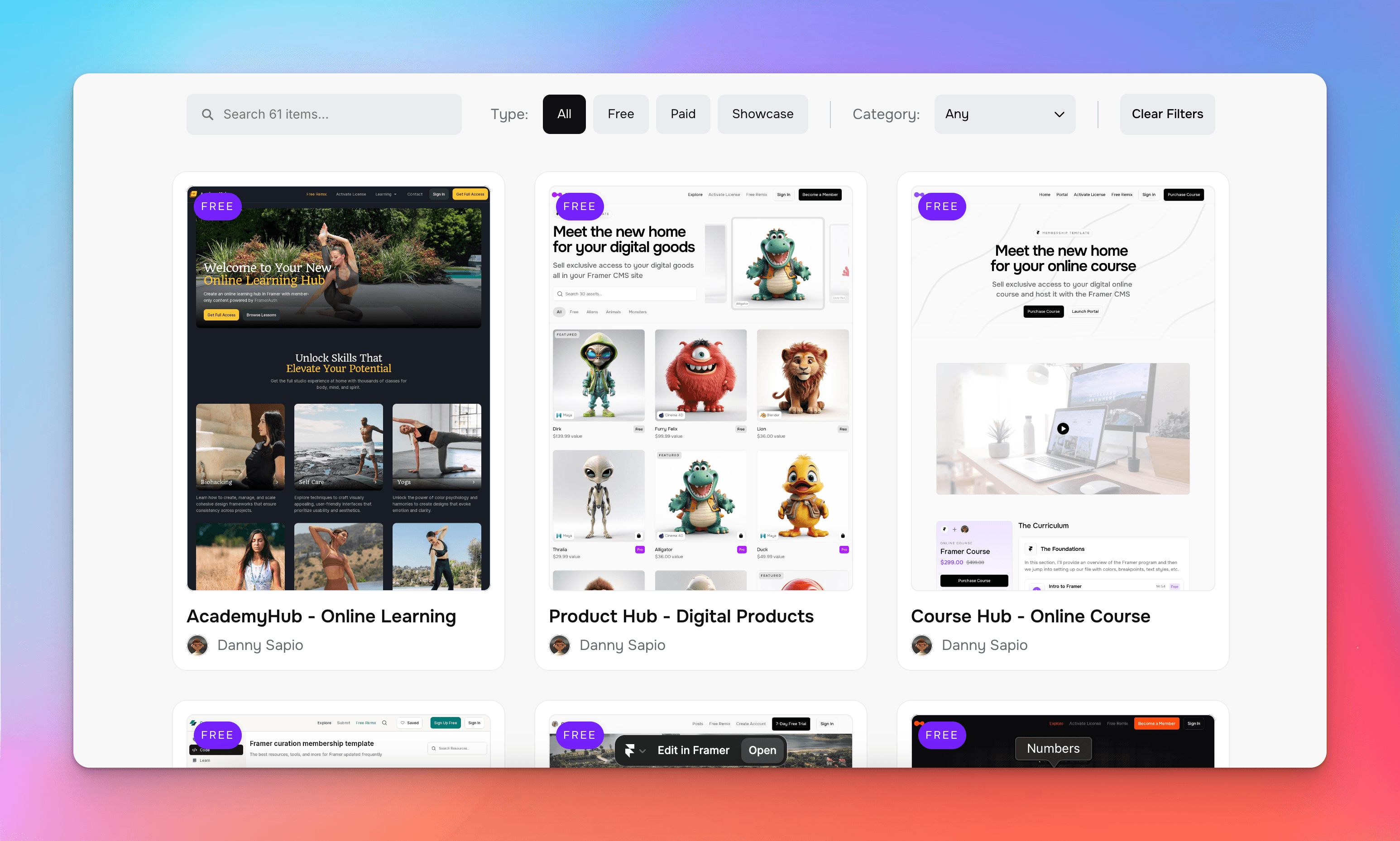Screen dimensions: 1400x841
Task: Toggle the 'Free' badge on Product Hub
Action: coord(580,206)
